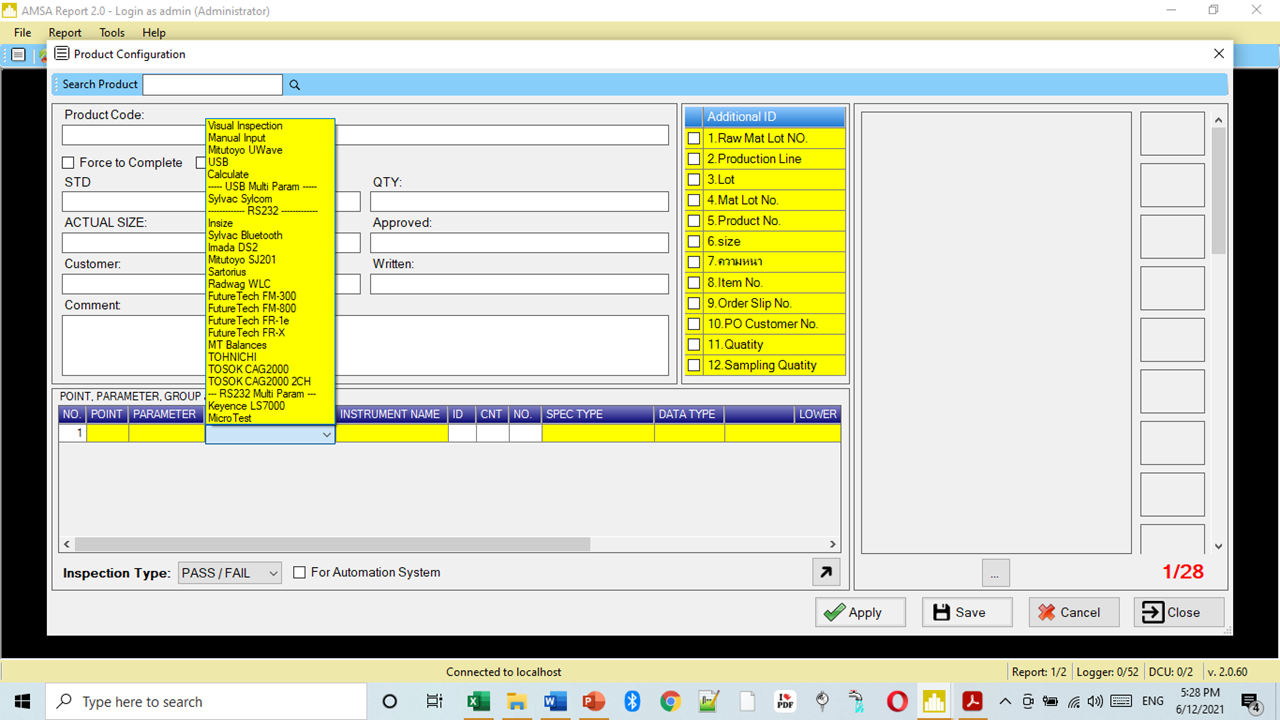Viewport: 1280px width, 720px height.
Task: Enable the Force to Complete checkbox
Action: [x=68, y=163]
